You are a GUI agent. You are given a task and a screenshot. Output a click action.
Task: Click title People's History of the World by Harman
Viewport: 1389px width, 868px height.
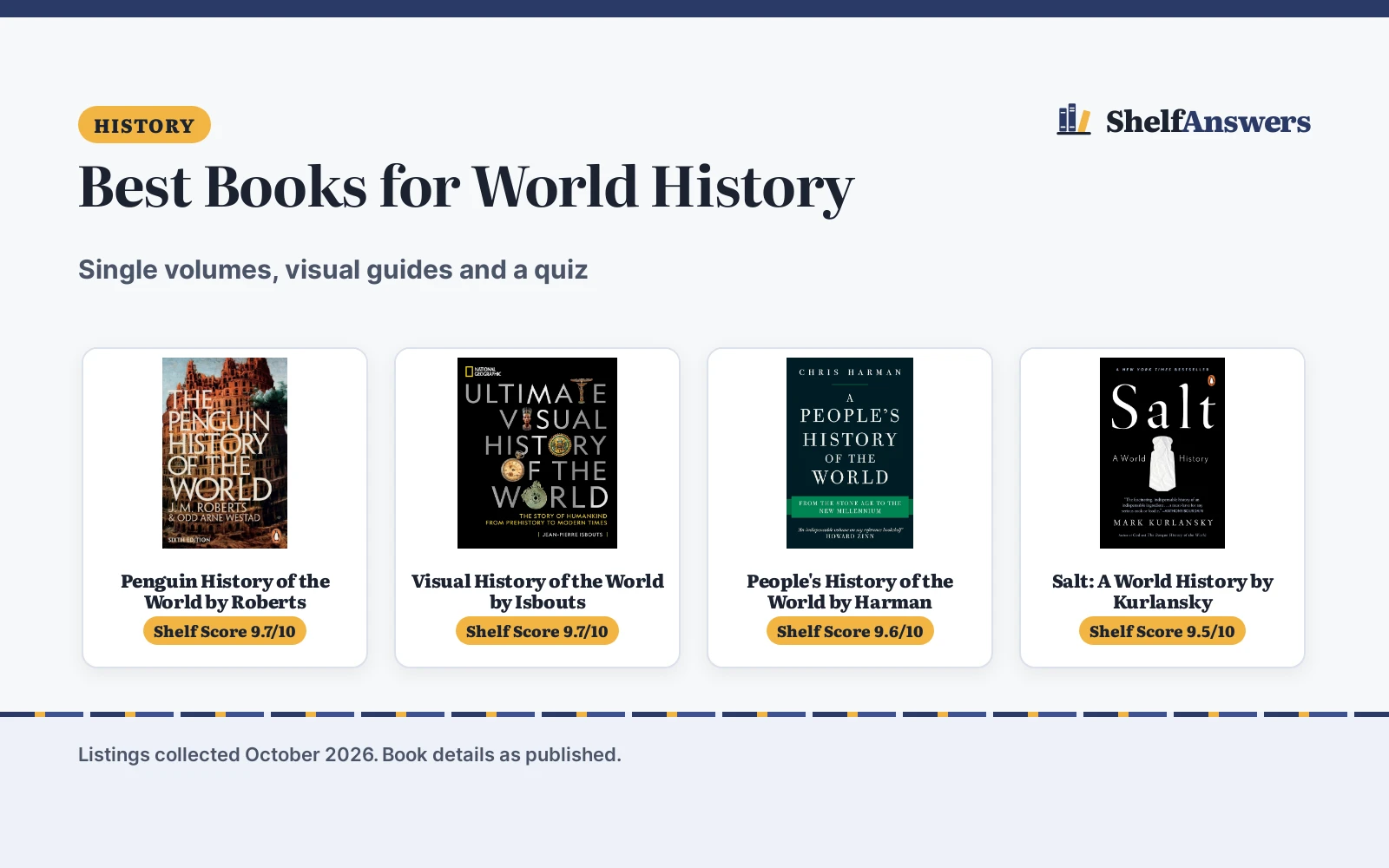[850, 591]
